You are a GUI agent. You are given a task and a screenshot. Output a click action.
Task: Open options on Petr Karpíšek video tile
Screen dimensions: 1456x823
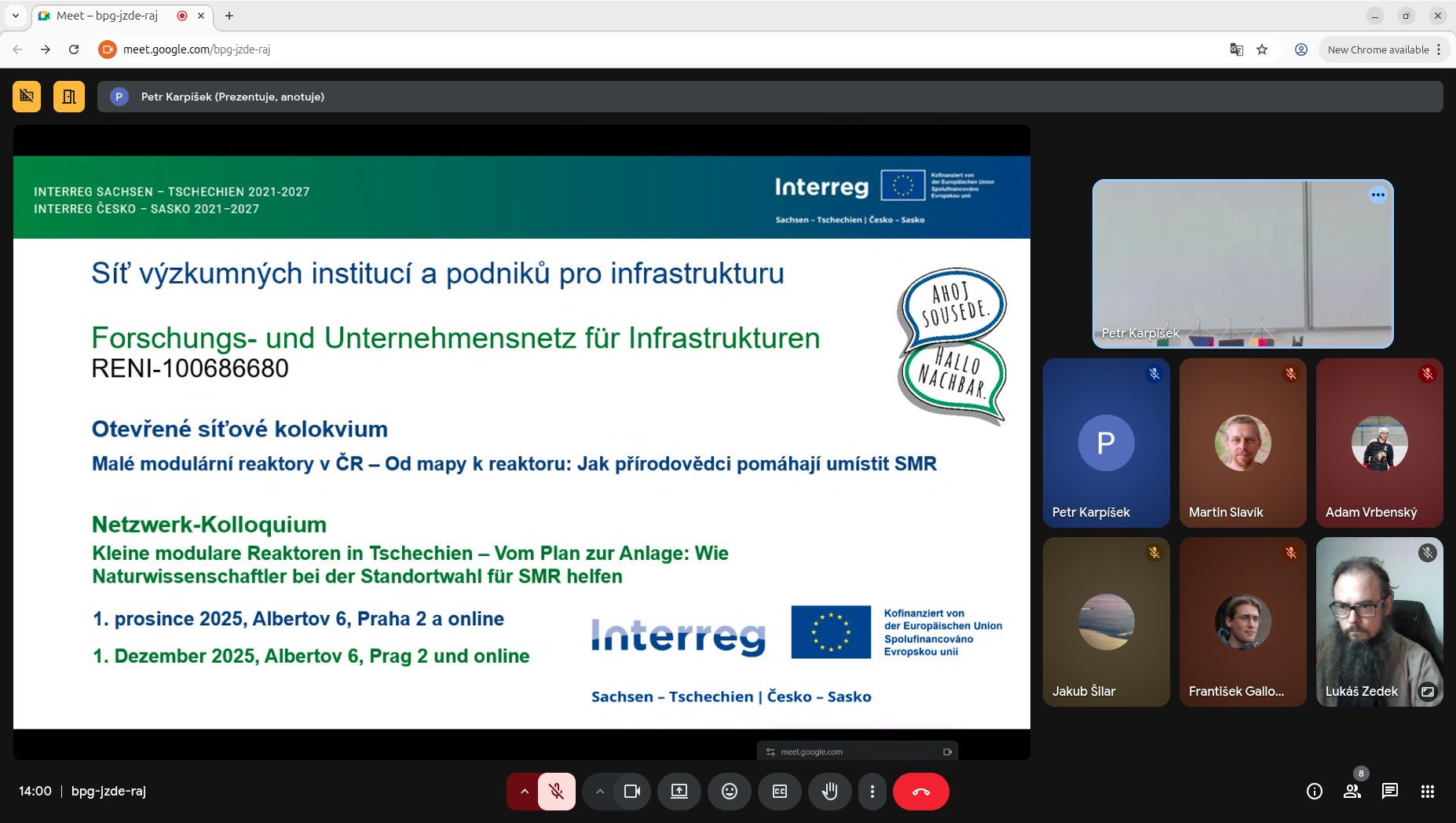tap(1377, 195)
